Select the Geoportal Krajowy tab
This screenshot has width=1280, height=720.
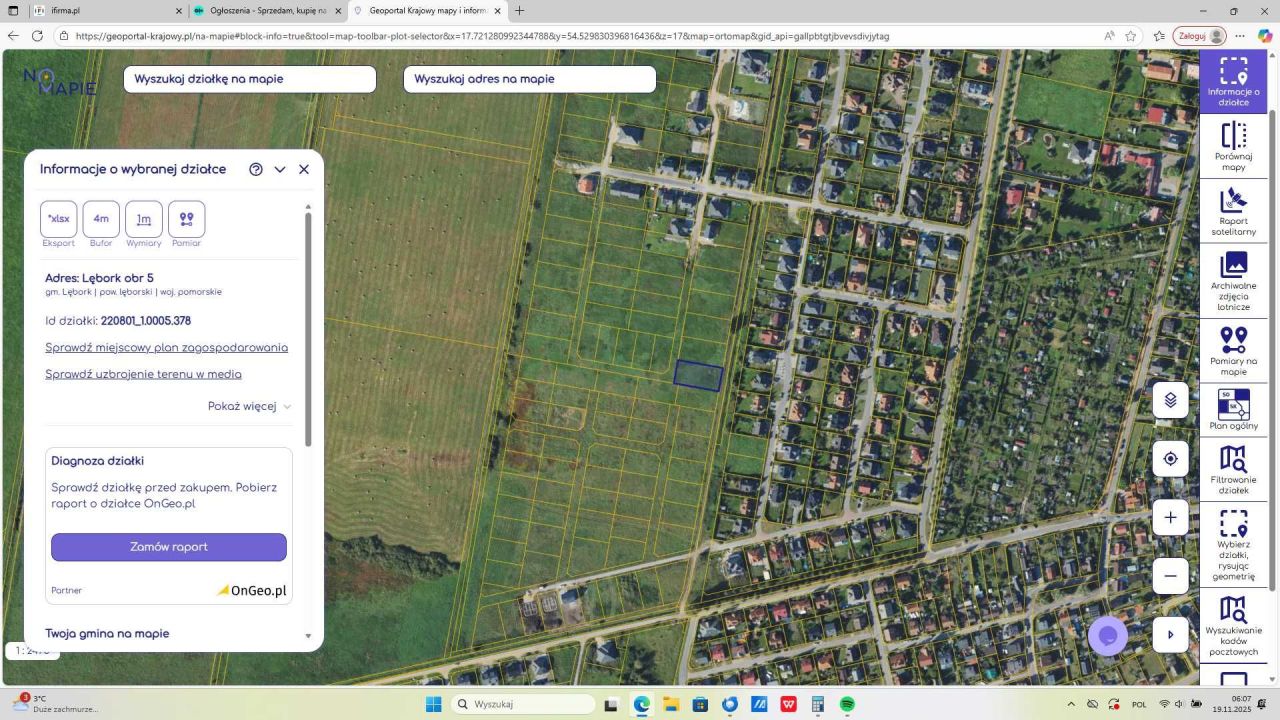[x=427, y=11]
